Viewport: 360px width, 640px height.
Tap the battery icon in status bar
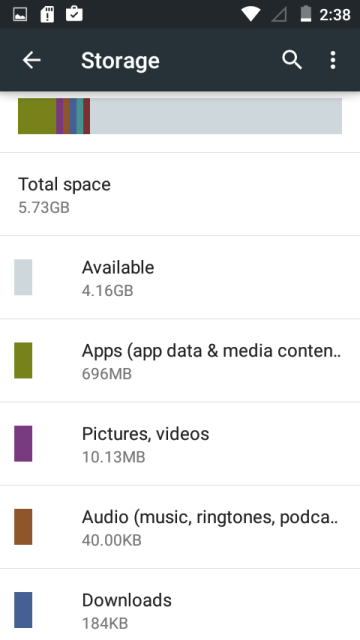coord(306,14)
